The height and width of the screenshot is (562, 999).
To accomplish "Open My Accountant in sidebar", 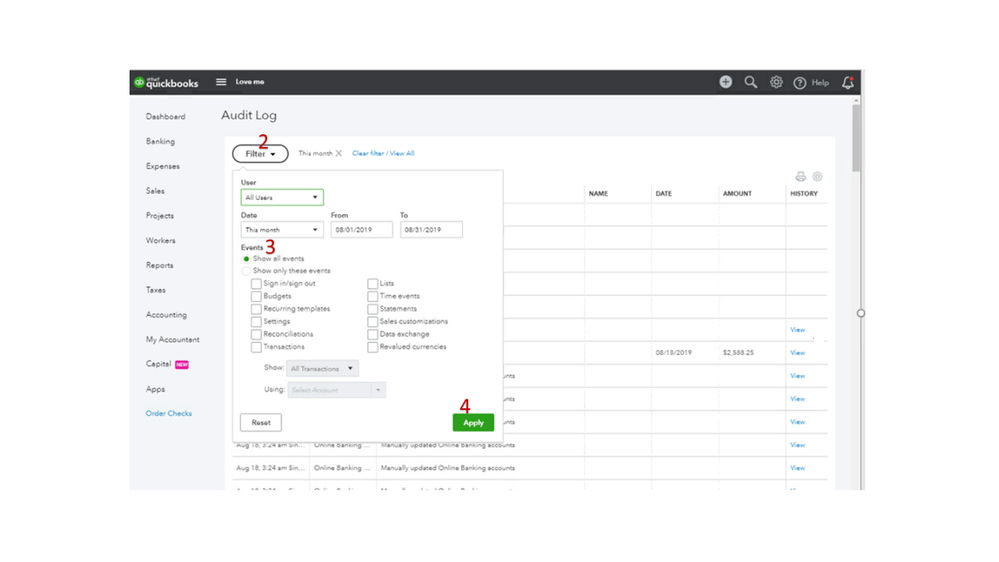I will 173,340.
